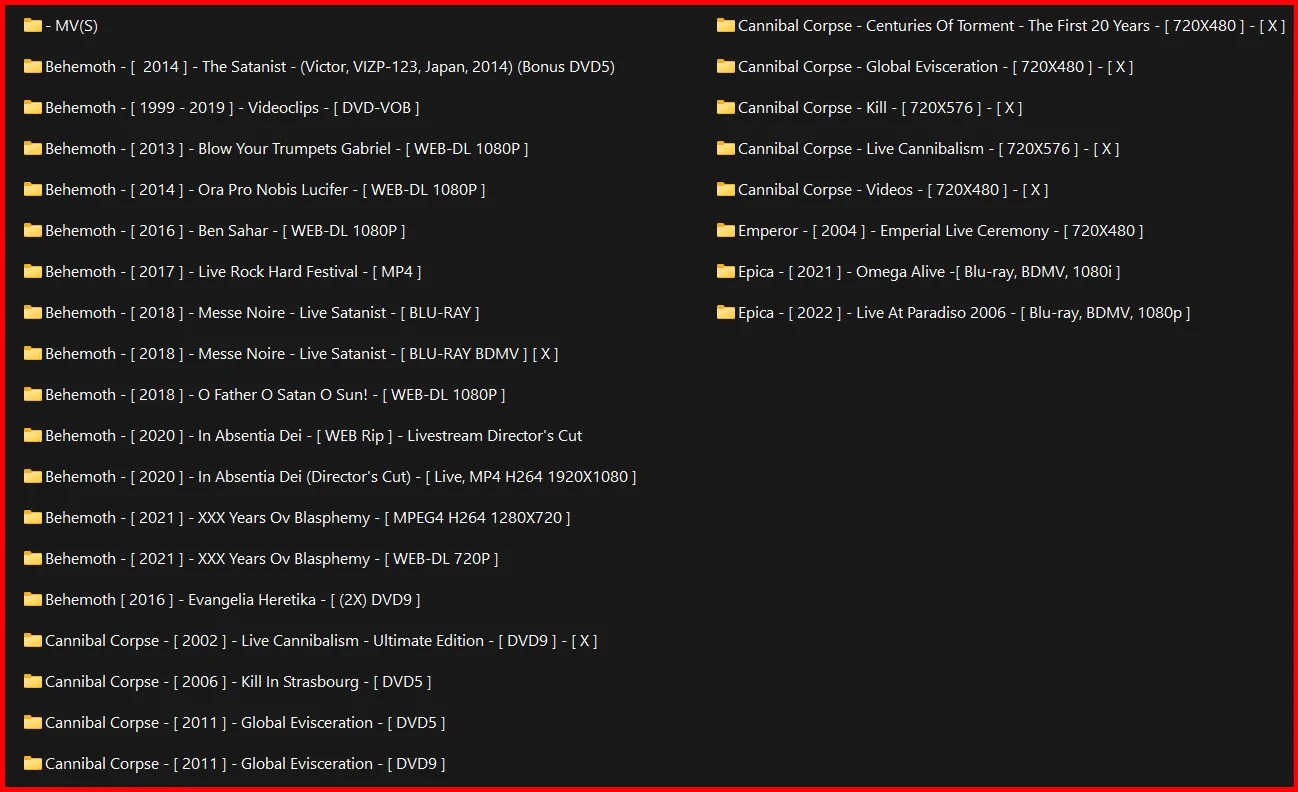
Task: Click folder icon for Global Evisceration DVD5
Action: (x=33, y=723)
